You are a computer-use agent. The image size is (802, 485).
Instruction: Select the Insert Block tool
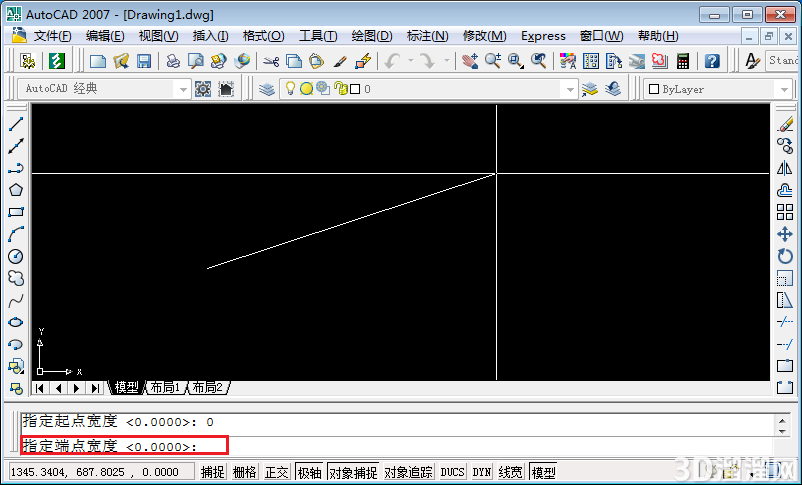(x=16, y=366)
